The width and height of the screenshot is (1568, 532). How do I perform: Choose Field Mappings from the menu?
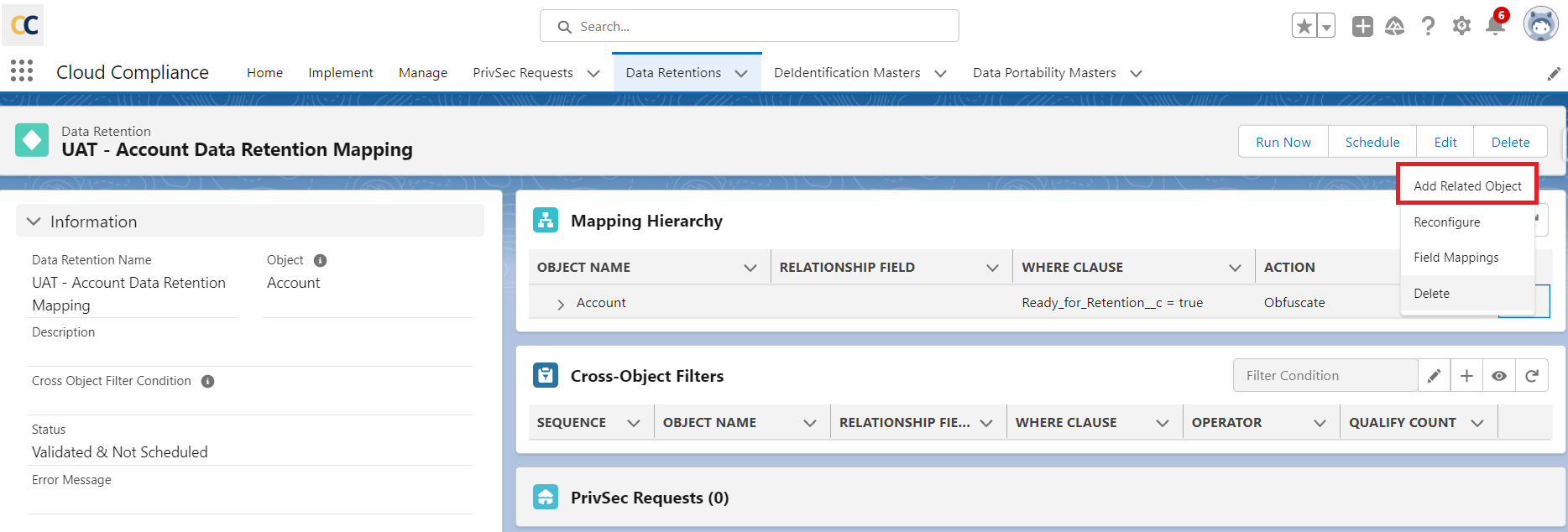[x=1456, y=258]
